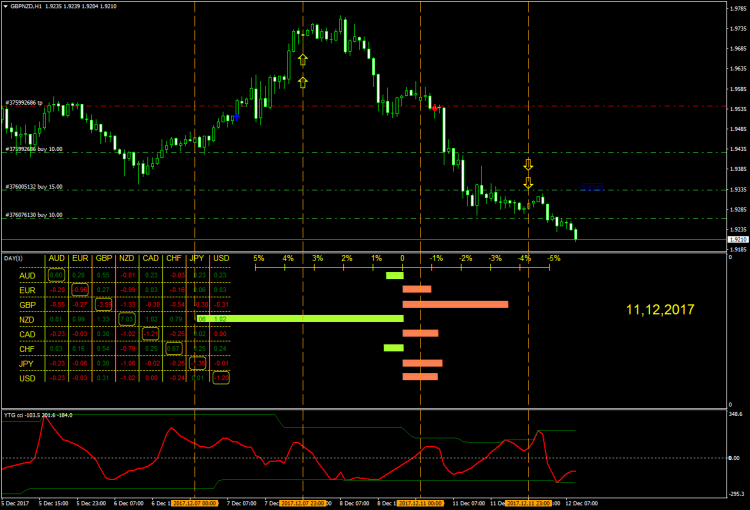Click the upper yellow up arrow on the chart

coord(302,60)
